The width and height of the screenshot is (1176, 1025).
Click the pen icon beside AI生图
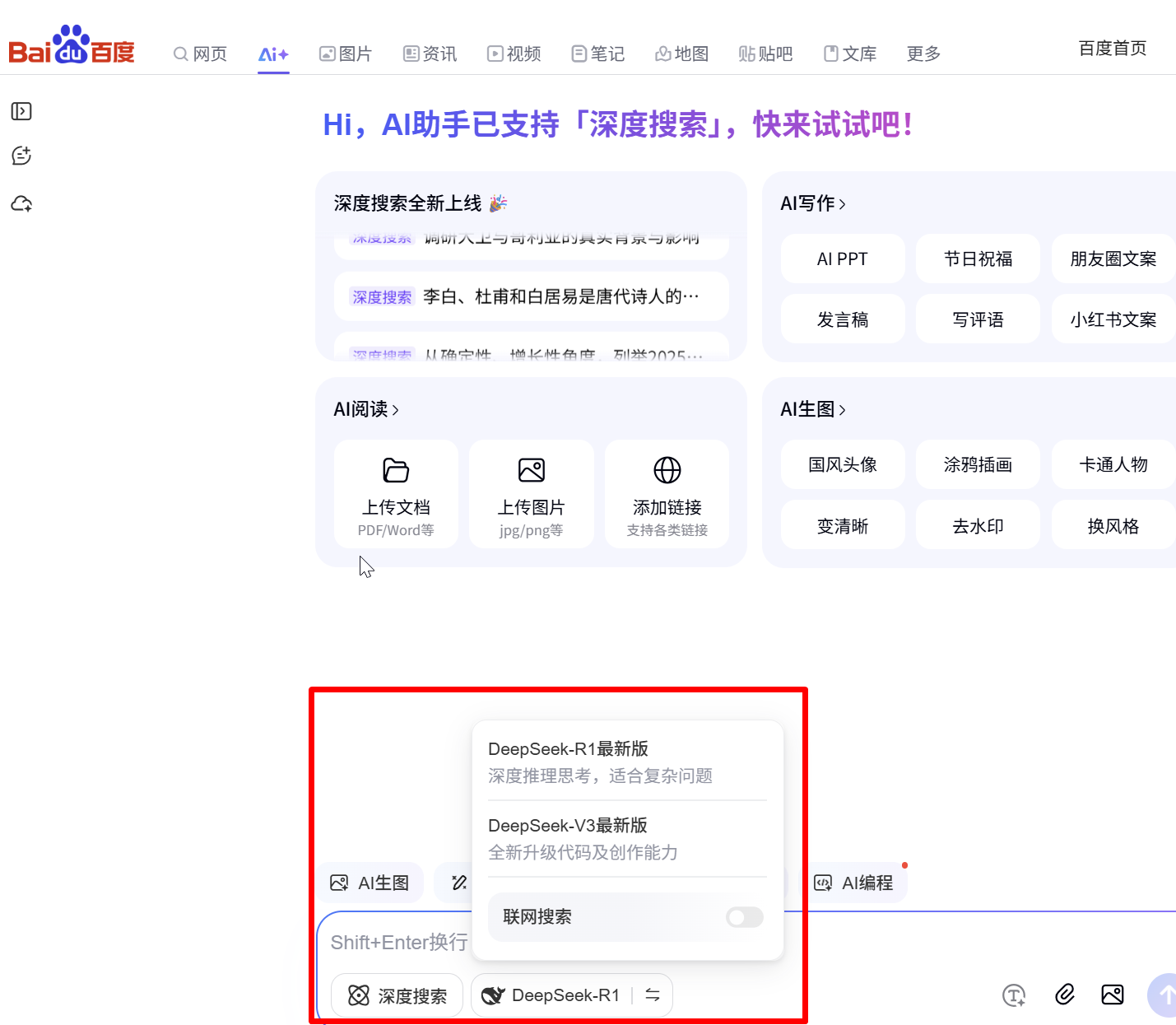click(459, 883)
